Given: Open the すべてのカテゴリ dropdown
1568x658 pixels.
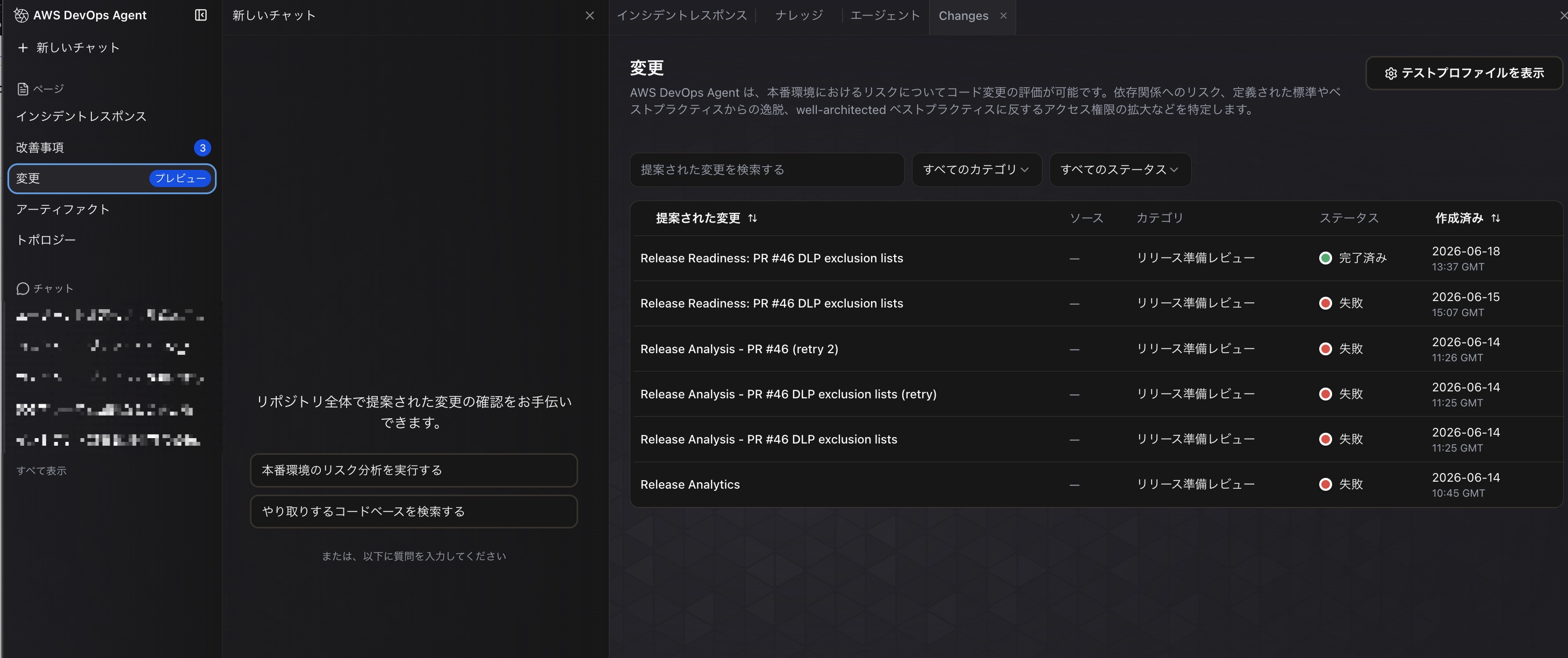Looking at the screenshot, I should pos(976,170).
